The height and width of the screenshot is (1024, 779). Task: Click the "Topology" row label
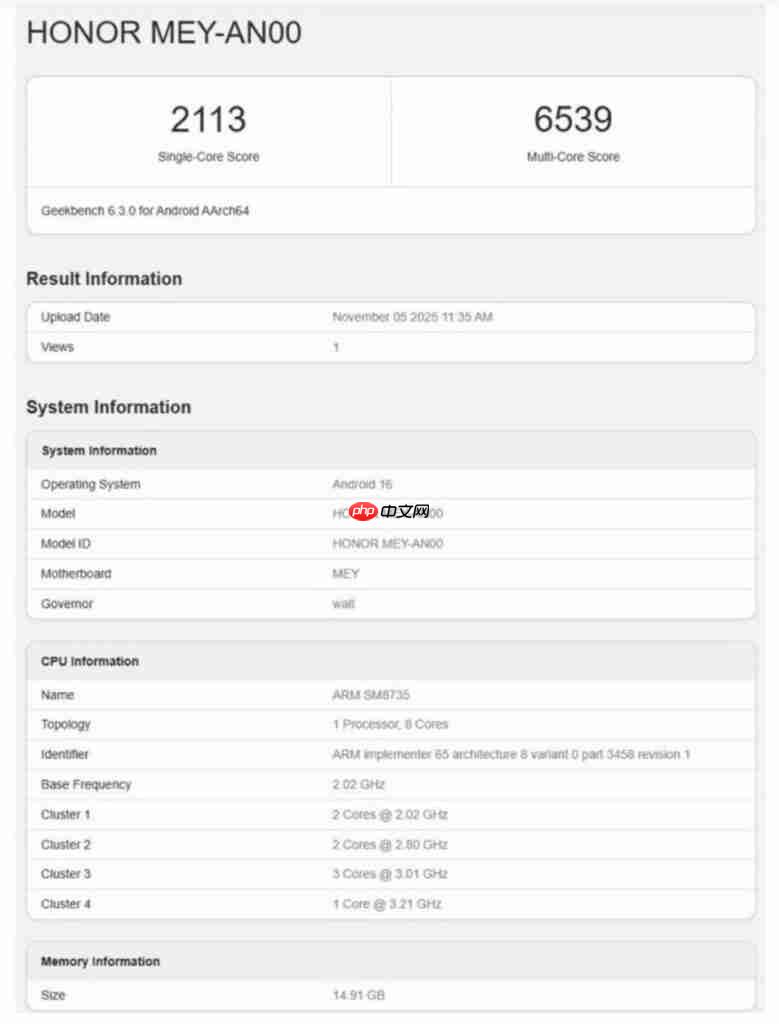(66, 725)
